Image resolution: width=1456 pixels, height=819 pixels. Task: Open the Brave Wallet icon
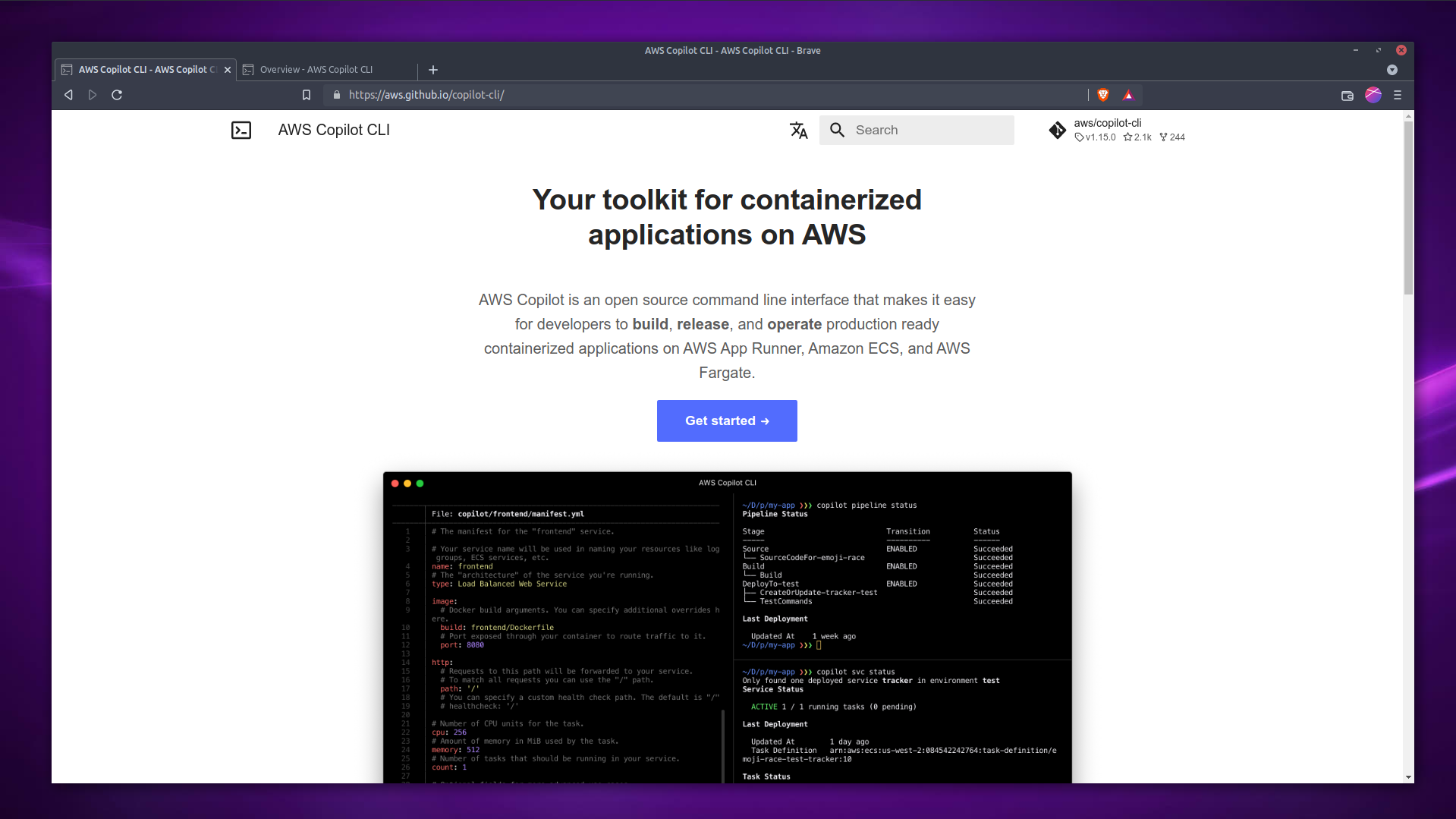click(x=1347, y=96)
